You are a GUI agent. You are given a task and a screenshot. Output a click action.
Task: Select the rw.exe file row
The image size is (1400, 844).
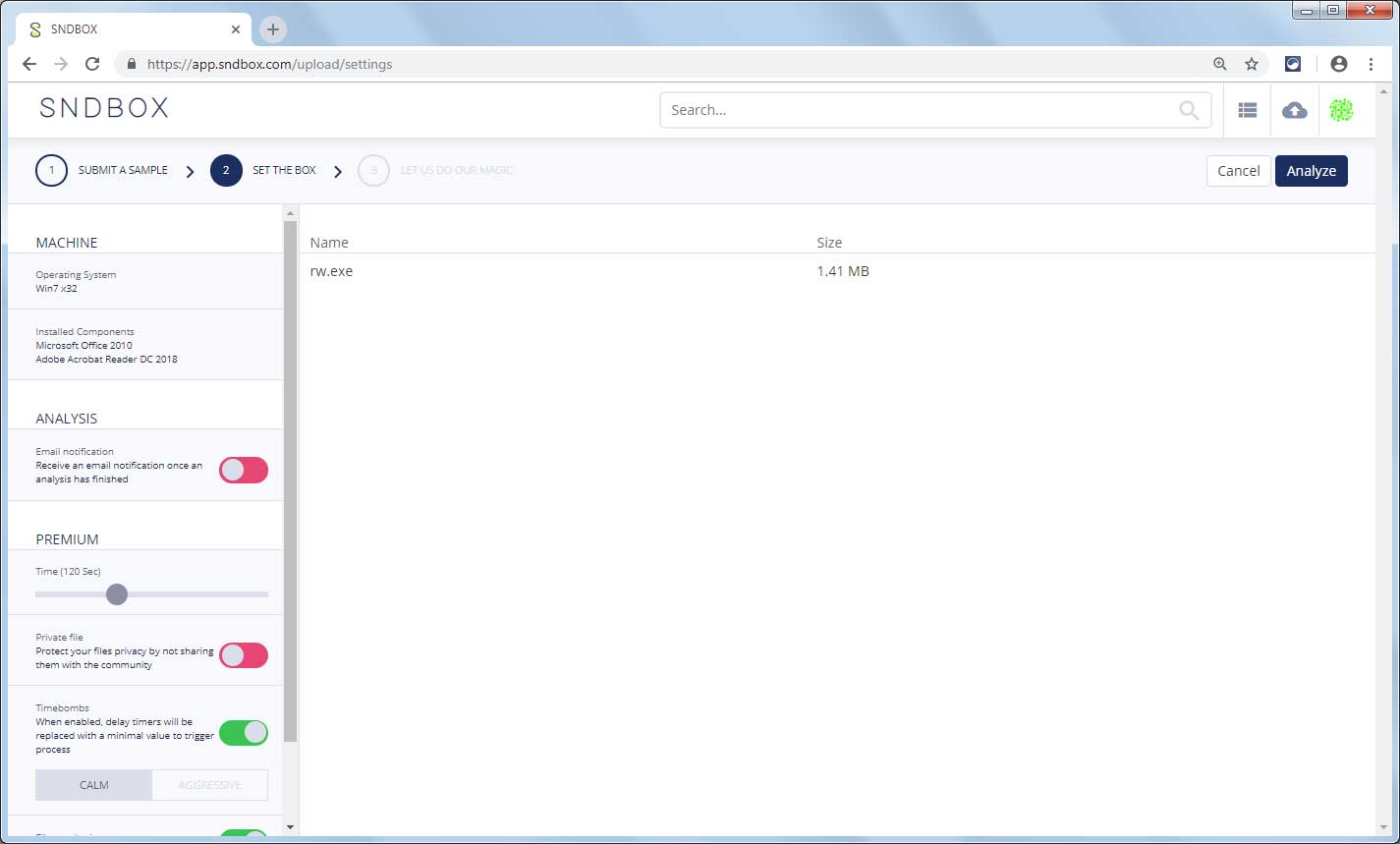pos(836,271)
